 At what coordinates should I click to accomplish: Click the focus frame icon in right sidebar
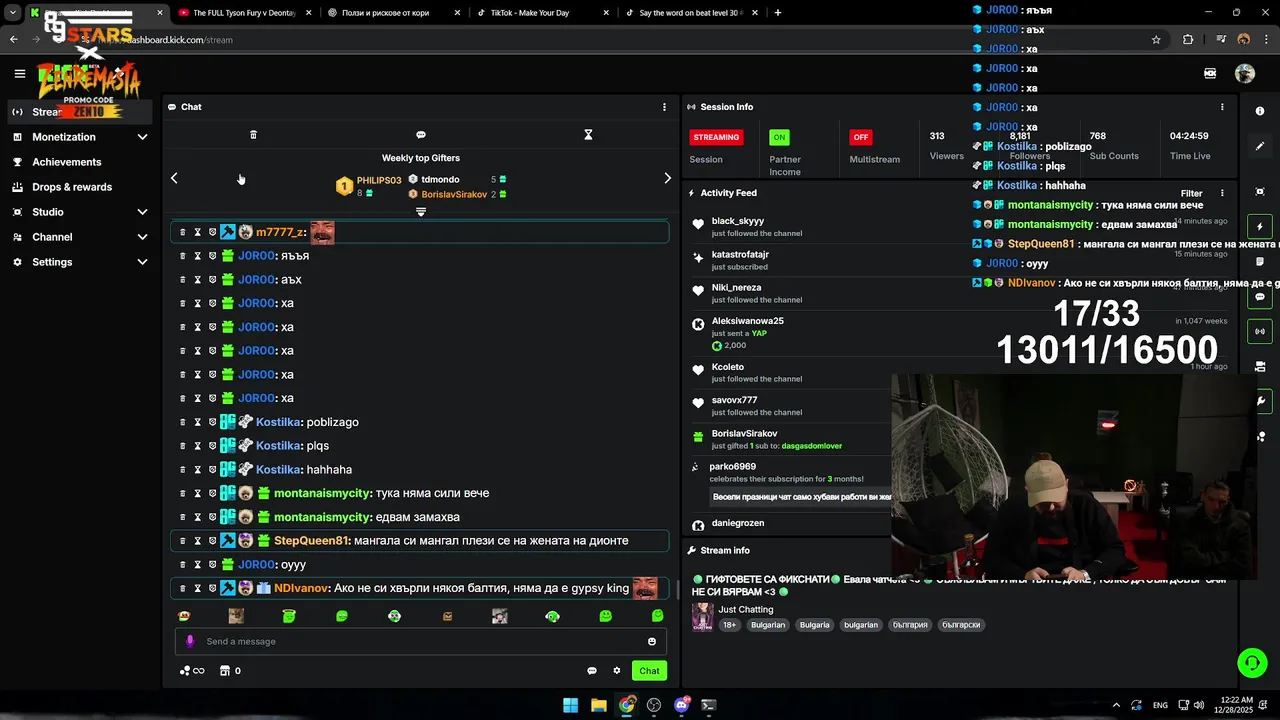[x=1260, y=192]
